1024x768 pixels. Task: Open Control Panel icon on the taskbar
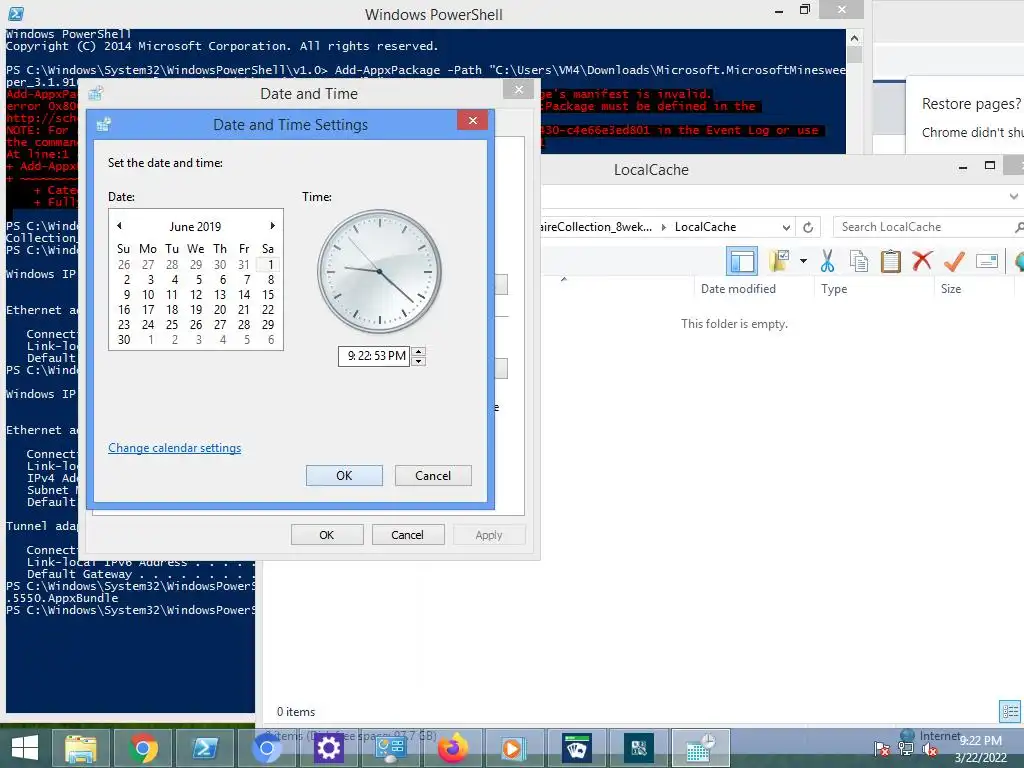[x=391, y=748]
